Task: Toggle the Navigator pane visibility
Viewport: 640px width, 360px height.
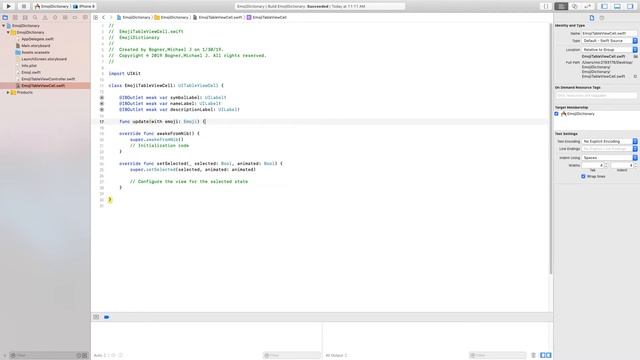Action: tap(604, 7)
